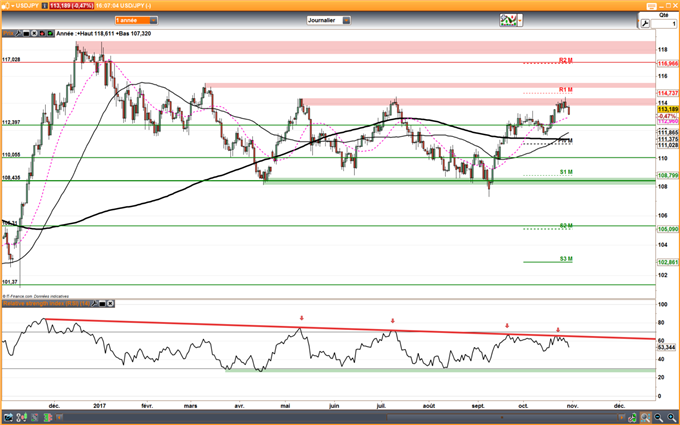Image resolution: width=680 pixels, height=425 pixels.
Task: Open the 'Journalier' timeframe dropdown
Action: [x=328, y=20]
